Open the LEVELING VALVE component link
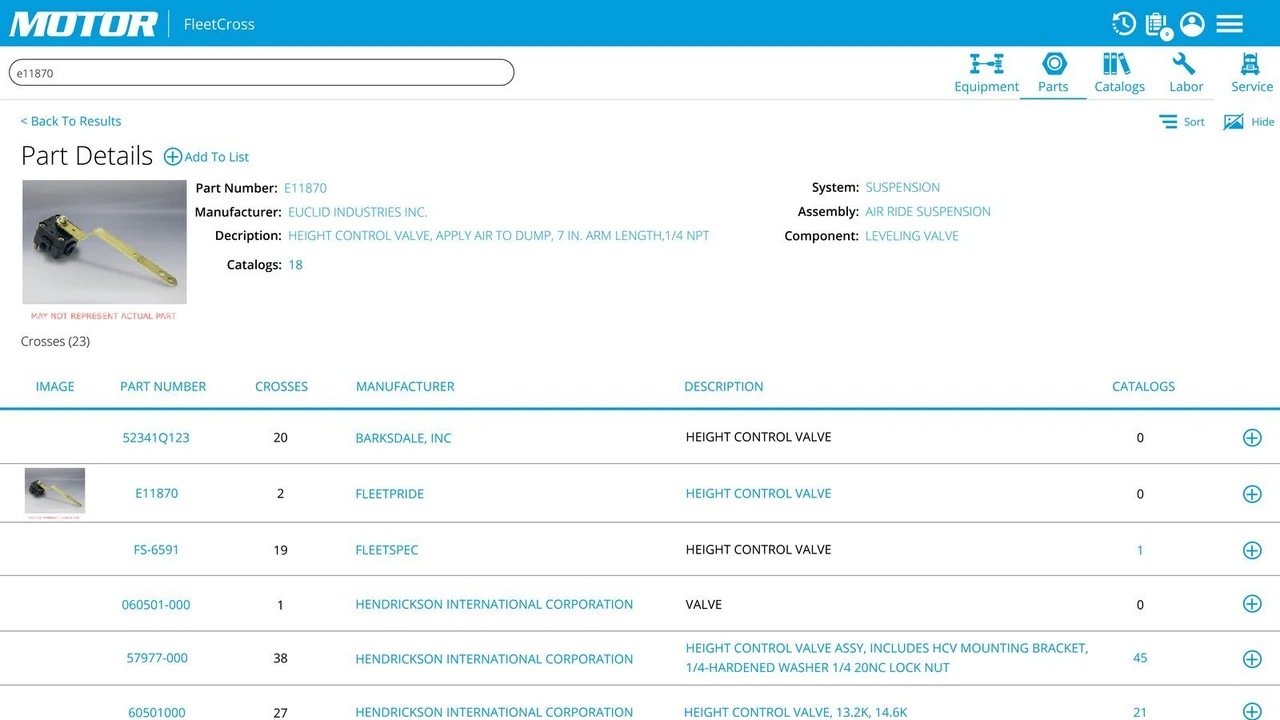 [912, 236]
